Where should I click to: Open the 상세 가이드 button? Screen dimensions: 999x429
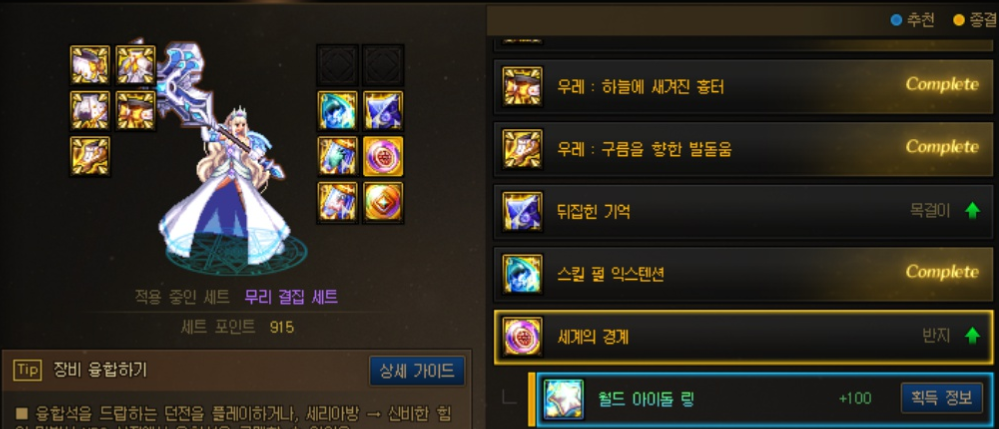(417, 370)
